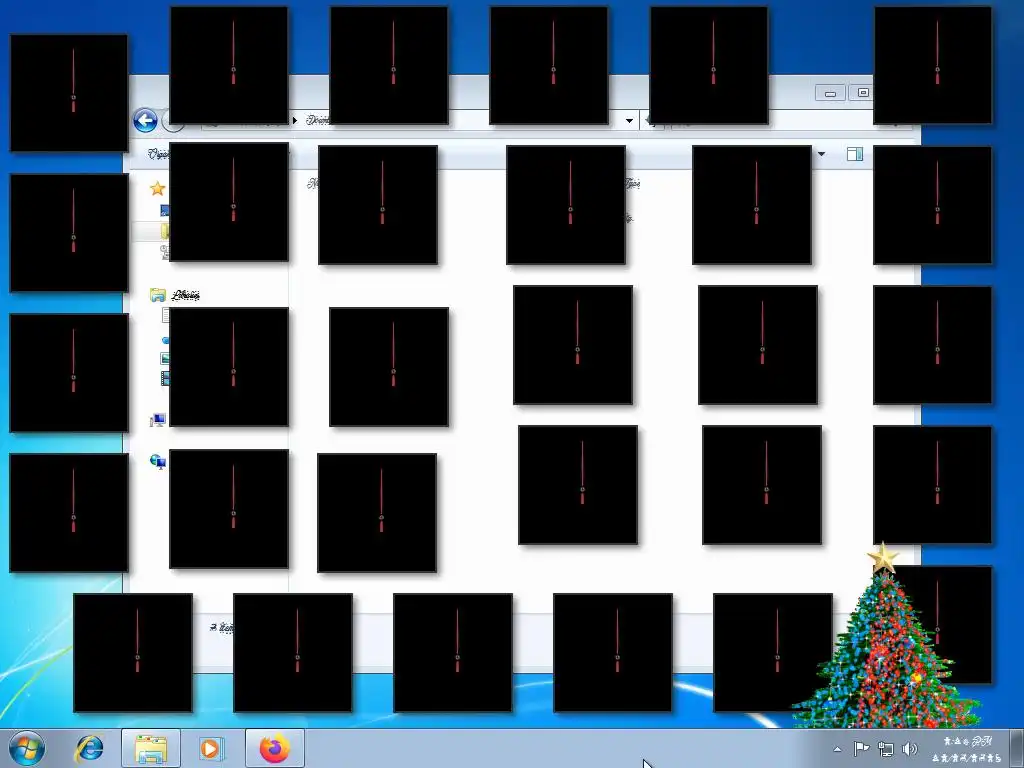Open the Action Center flag icon
The height and width of the screenshot is (768, 1024).
coord(861,749)
